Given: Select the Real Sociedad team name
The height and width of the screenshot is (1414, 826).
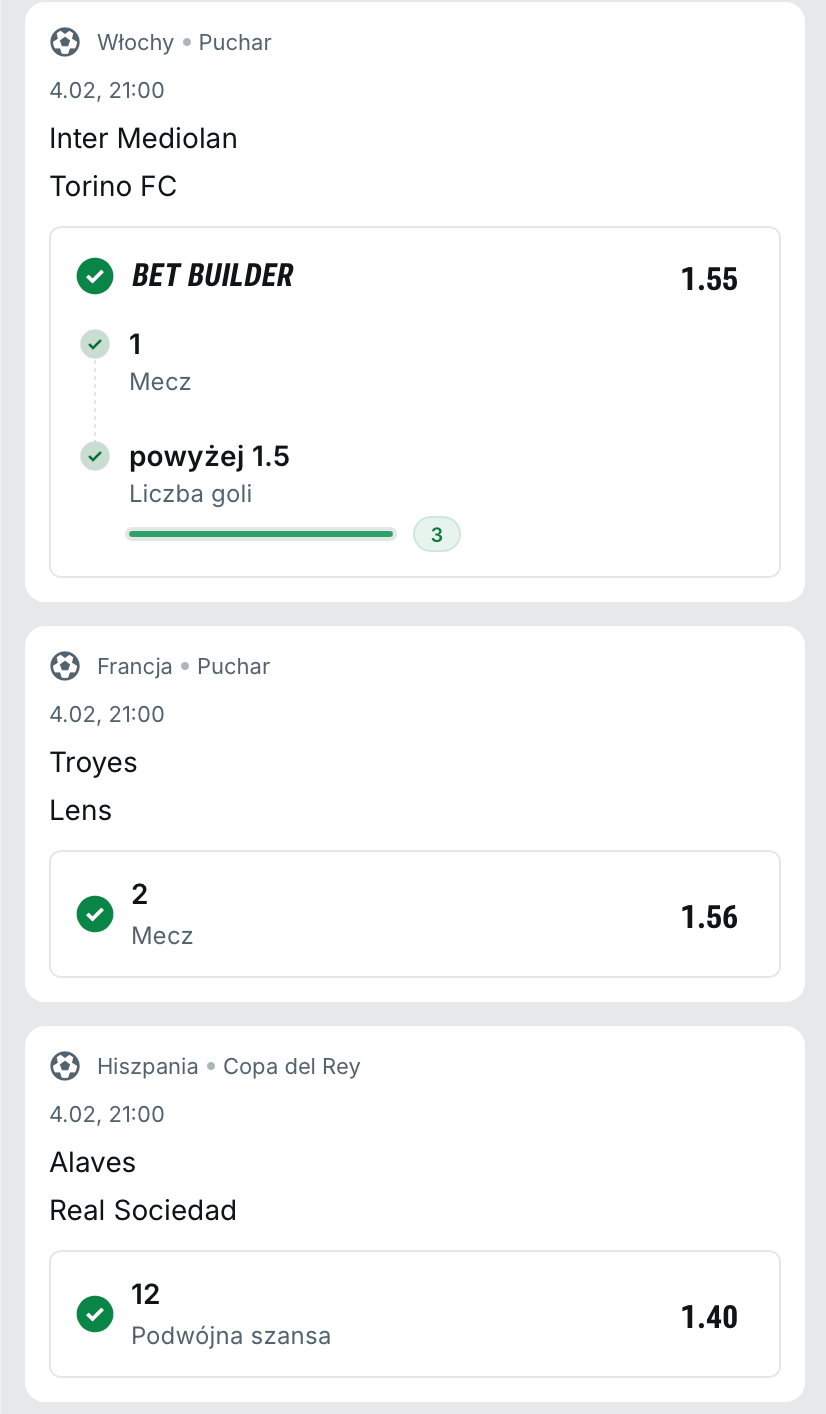Looking at the screenshot, I should pos(143,1210).
